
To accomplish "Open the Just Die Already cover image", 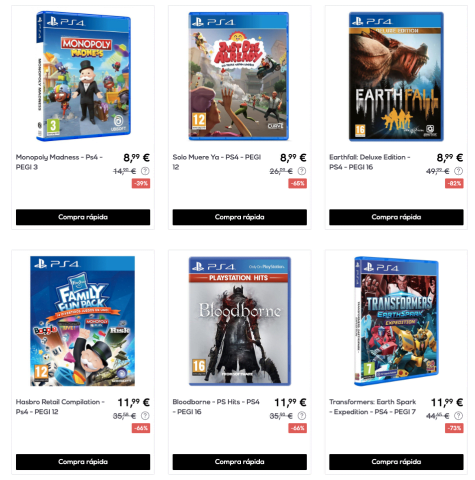I will click(x=239, y=76).
